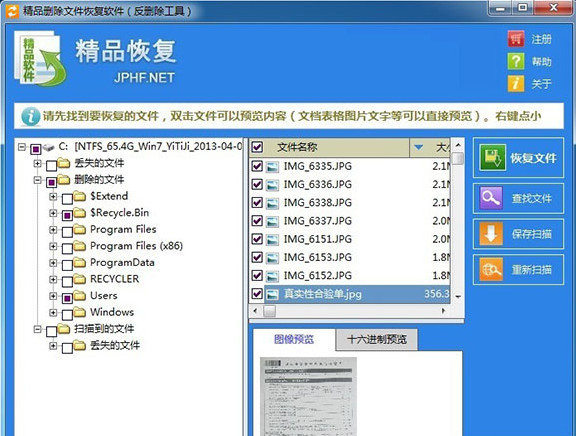This screenshot has height=436, width=576.
Task: Click the file list vertical scrollbar thumb
Action: click(458, 159)
